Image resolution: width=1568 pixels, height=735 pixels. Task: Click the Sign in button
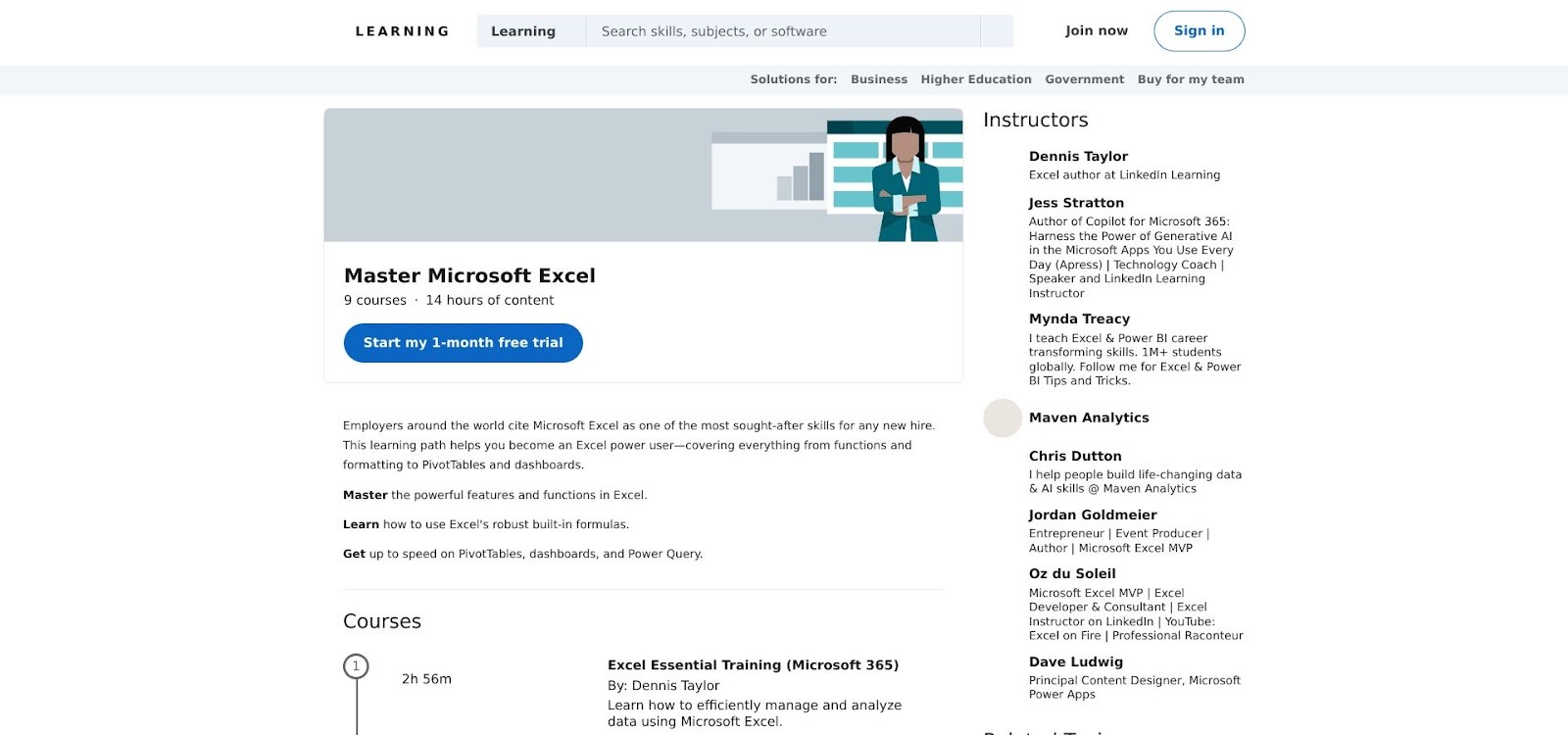click(x=1200, y=31)
